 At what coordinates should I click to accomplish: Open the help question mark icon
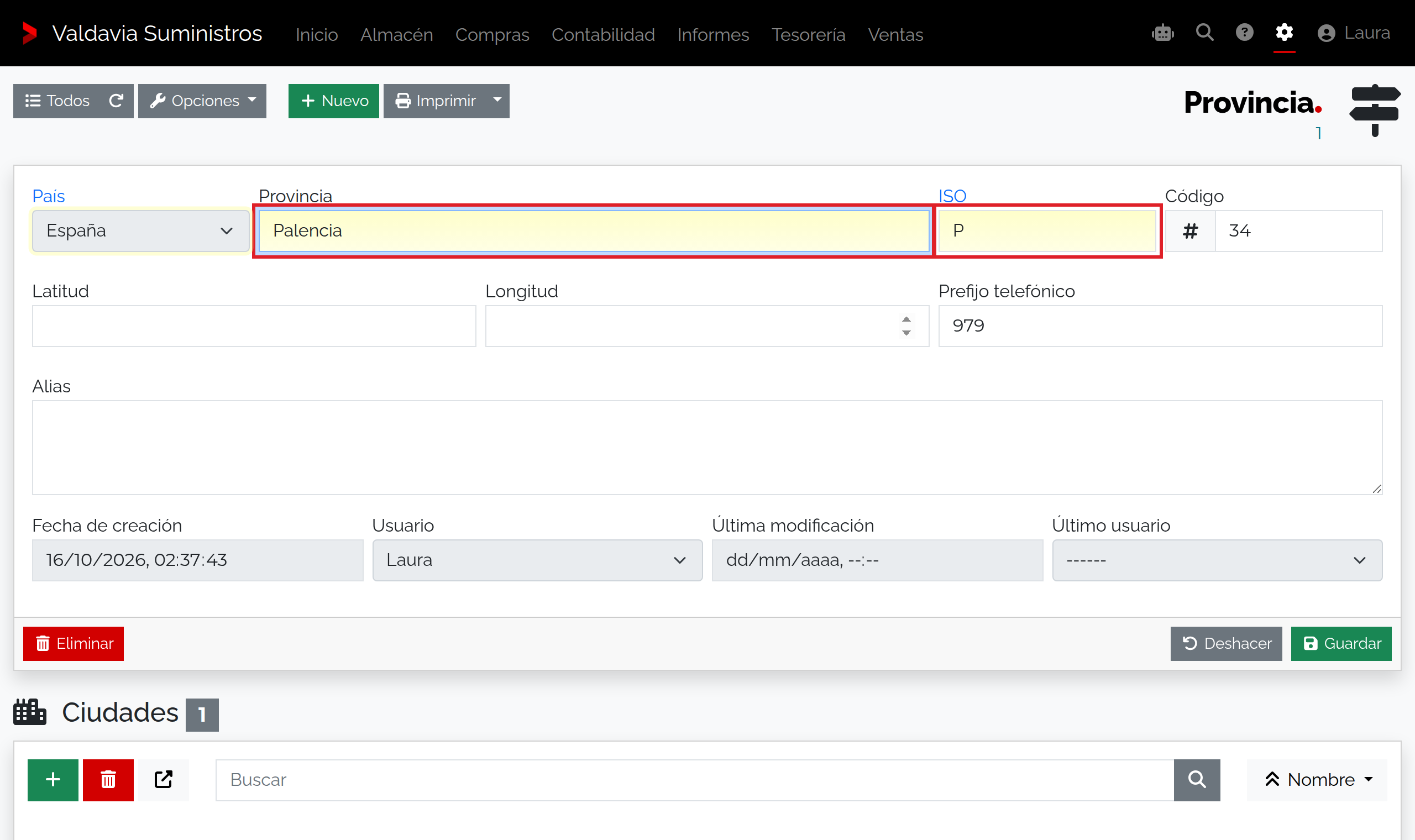pyautogui.click(x=1244, y=33)
